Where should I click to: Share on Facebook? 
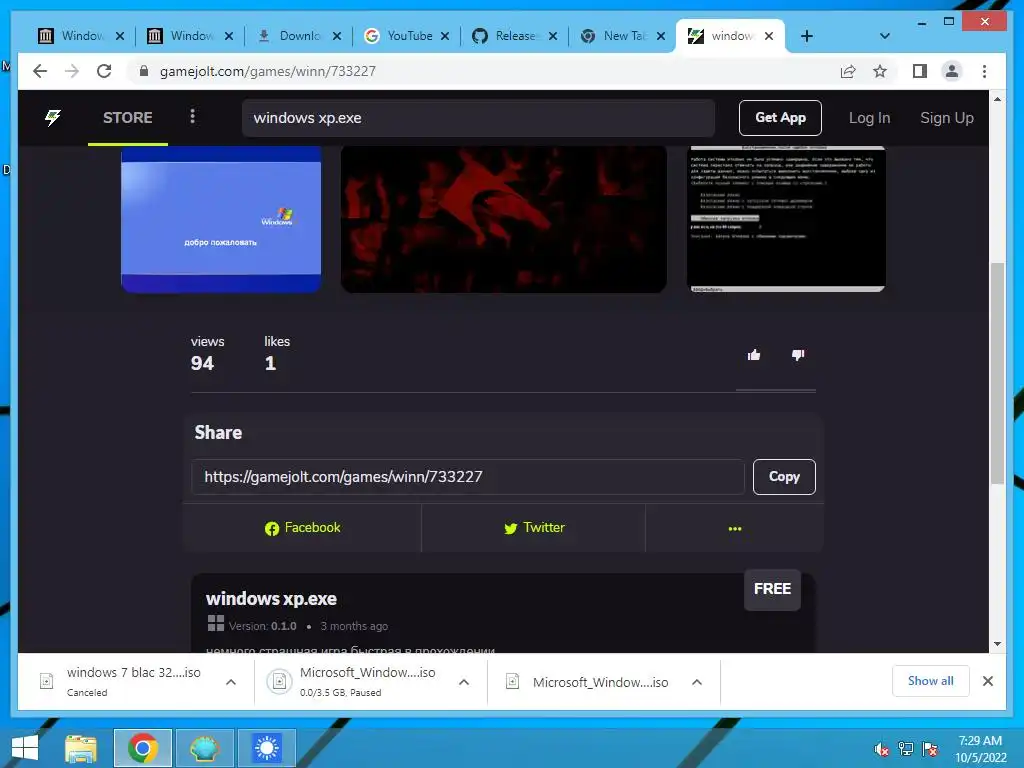[302, 528]
